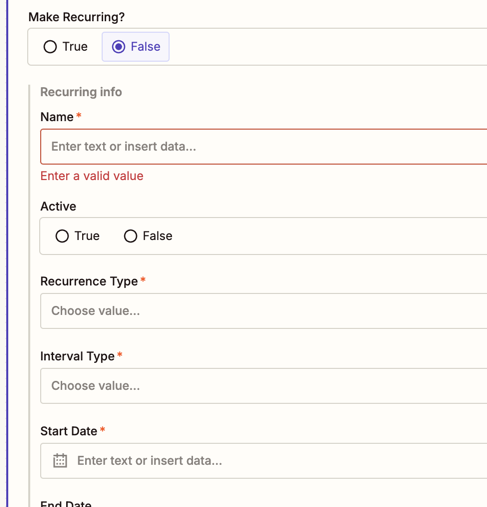The image size is (487, 507).
Task: Open the Interval Type dropdown
Action: [264, 386]
